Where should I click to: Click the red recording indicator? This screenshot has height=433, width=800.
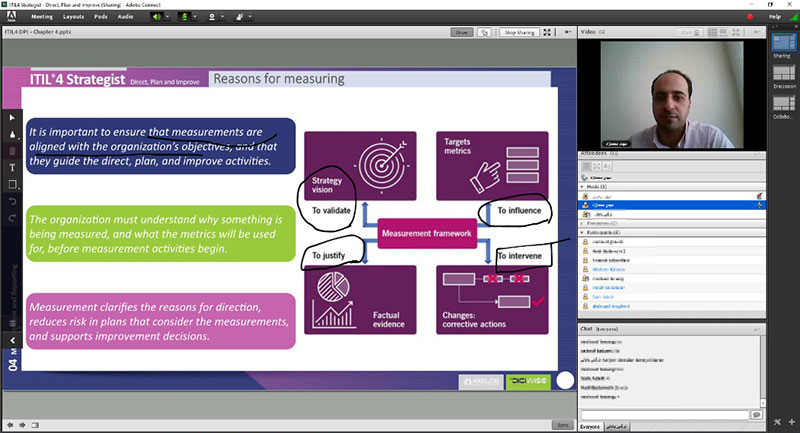point(750,16)
